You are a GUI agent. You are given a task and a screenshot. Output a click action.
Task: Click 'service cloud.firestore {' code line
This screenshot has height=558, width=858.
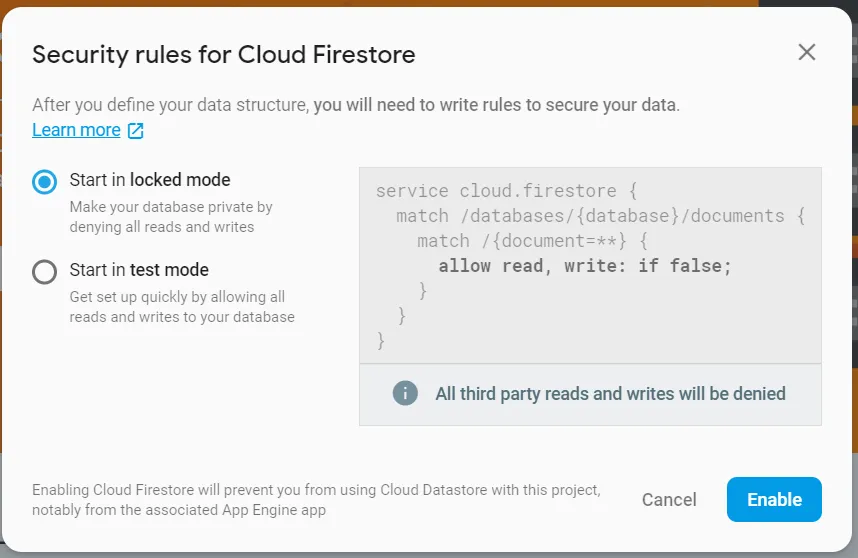(x=507, y=191)
